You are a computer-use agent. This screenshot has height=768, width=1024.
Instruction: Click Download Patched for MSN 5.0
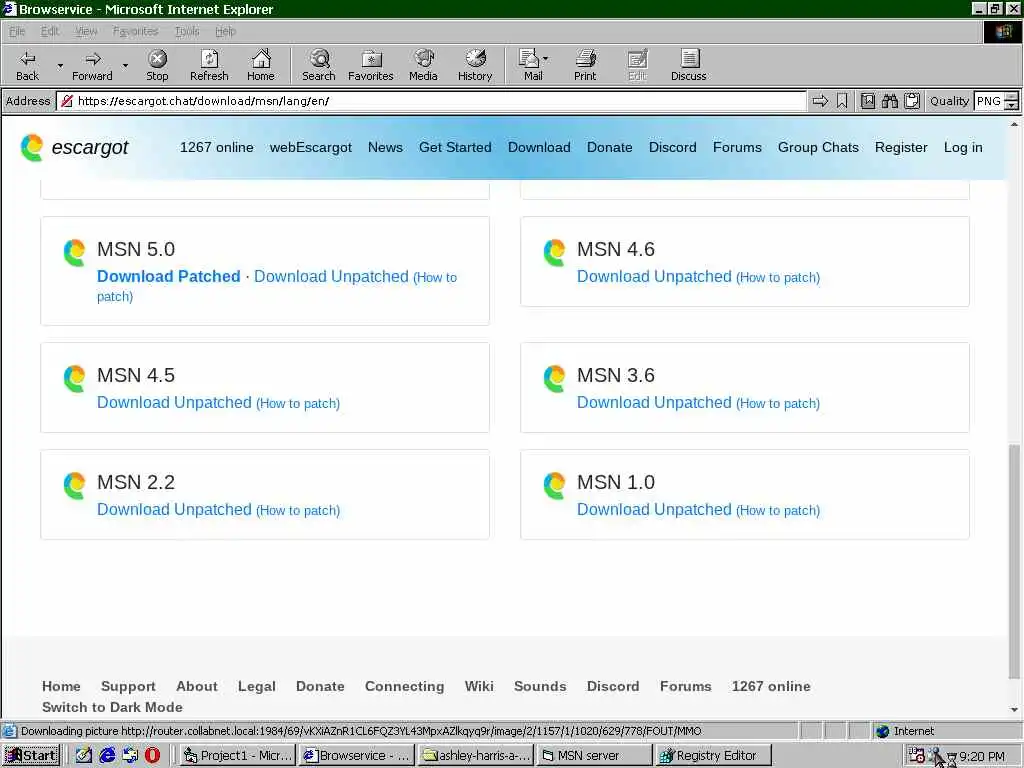point(168,276)
